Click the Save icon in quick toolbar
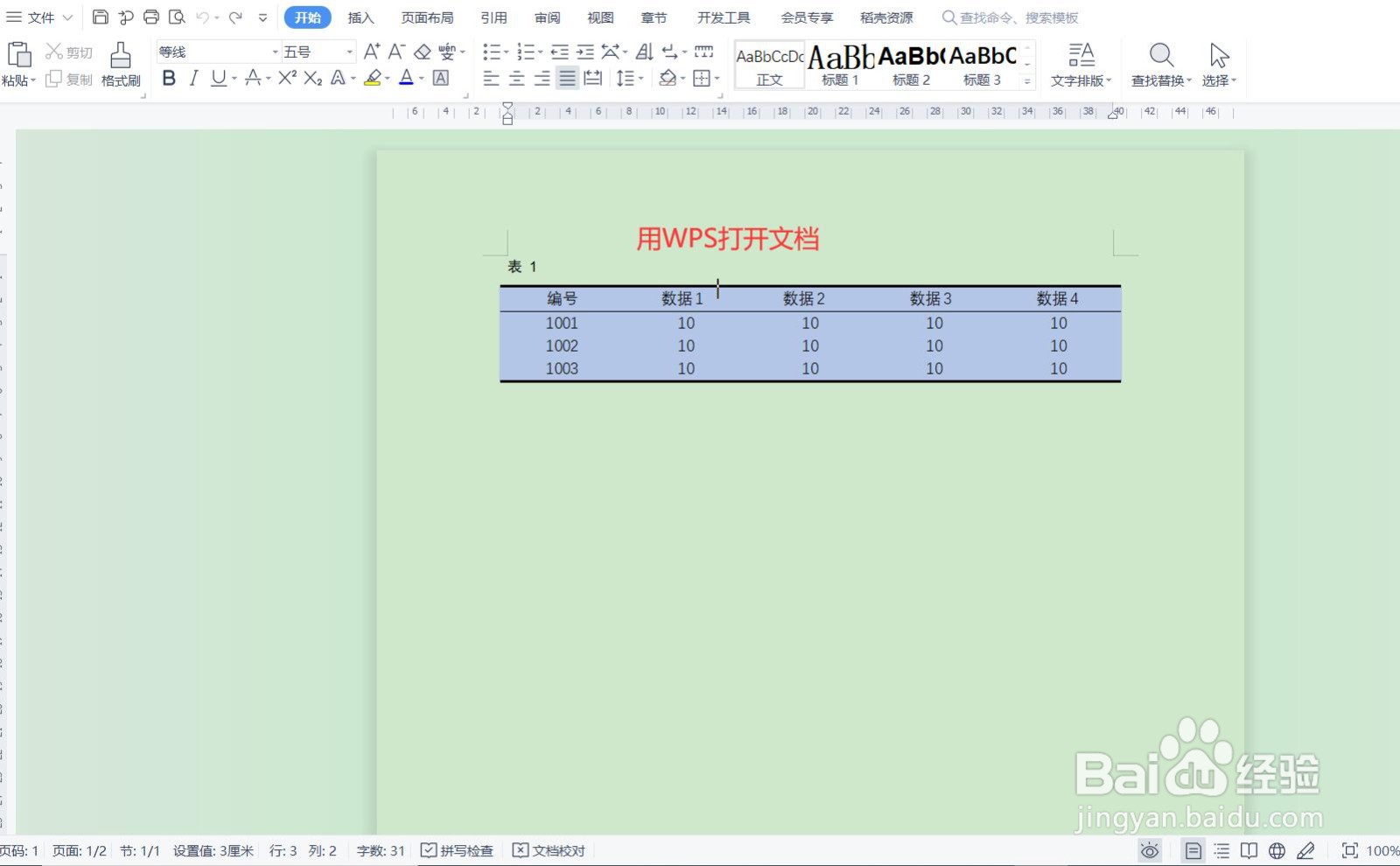This screenshot has width=1400, height=866. (100, 17)
